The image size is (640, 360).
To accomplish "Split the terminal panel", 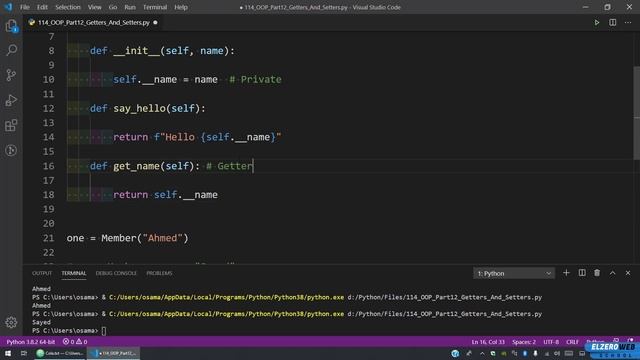I will tap(582, 273).
